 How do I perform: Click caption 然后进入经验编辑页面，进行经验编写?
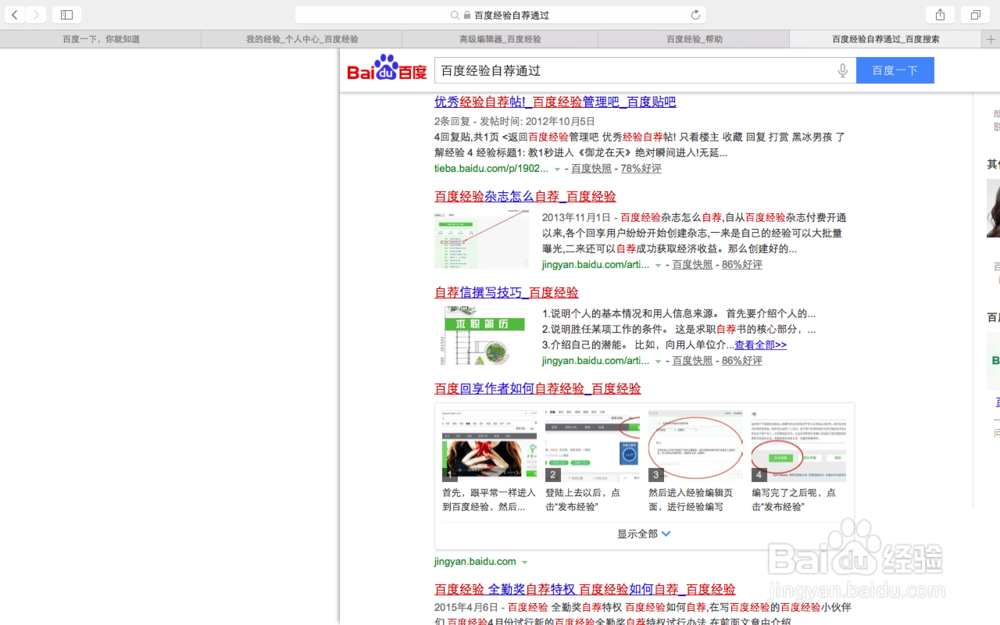tap(691, 499)
